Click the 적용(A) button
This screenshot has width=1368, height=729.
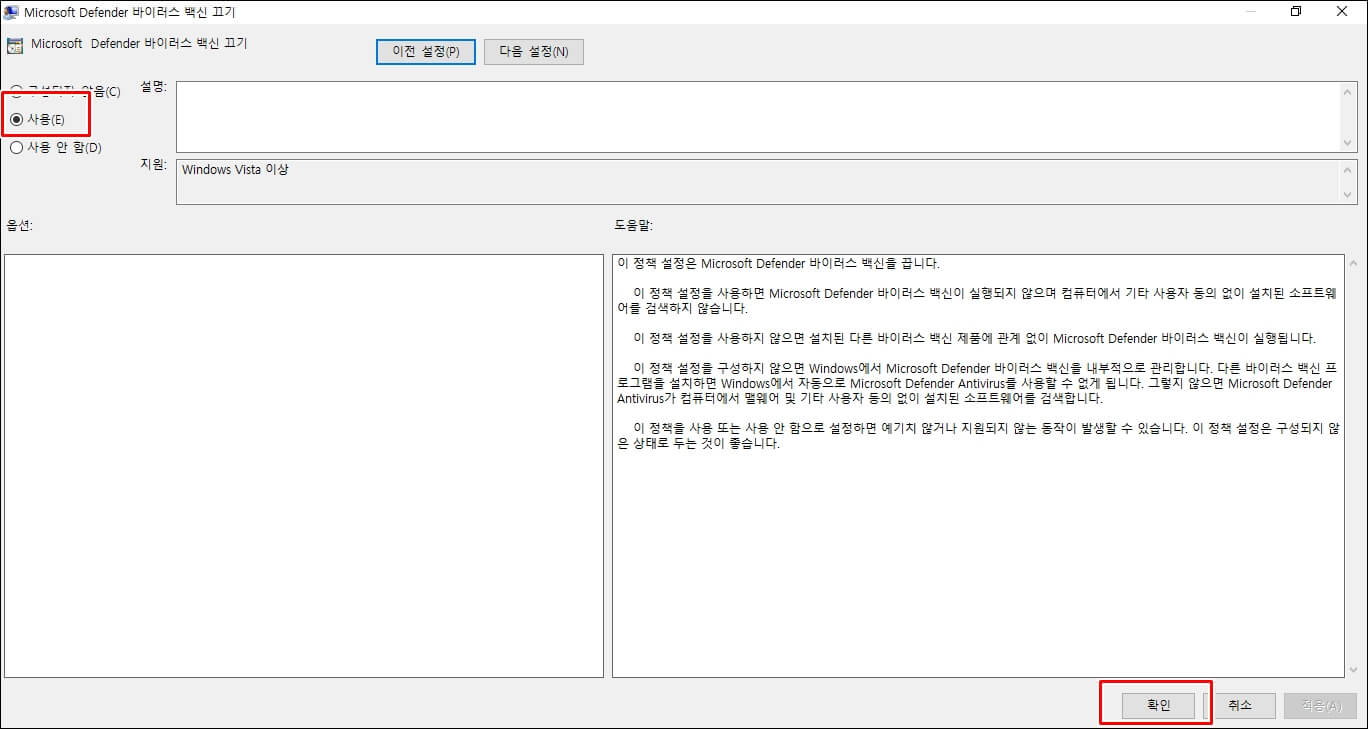[x=1321, y=705]
